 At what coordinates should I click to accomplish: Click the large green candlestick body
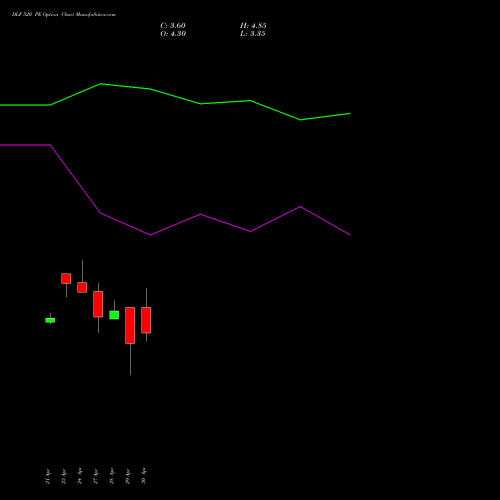point(114,315)
